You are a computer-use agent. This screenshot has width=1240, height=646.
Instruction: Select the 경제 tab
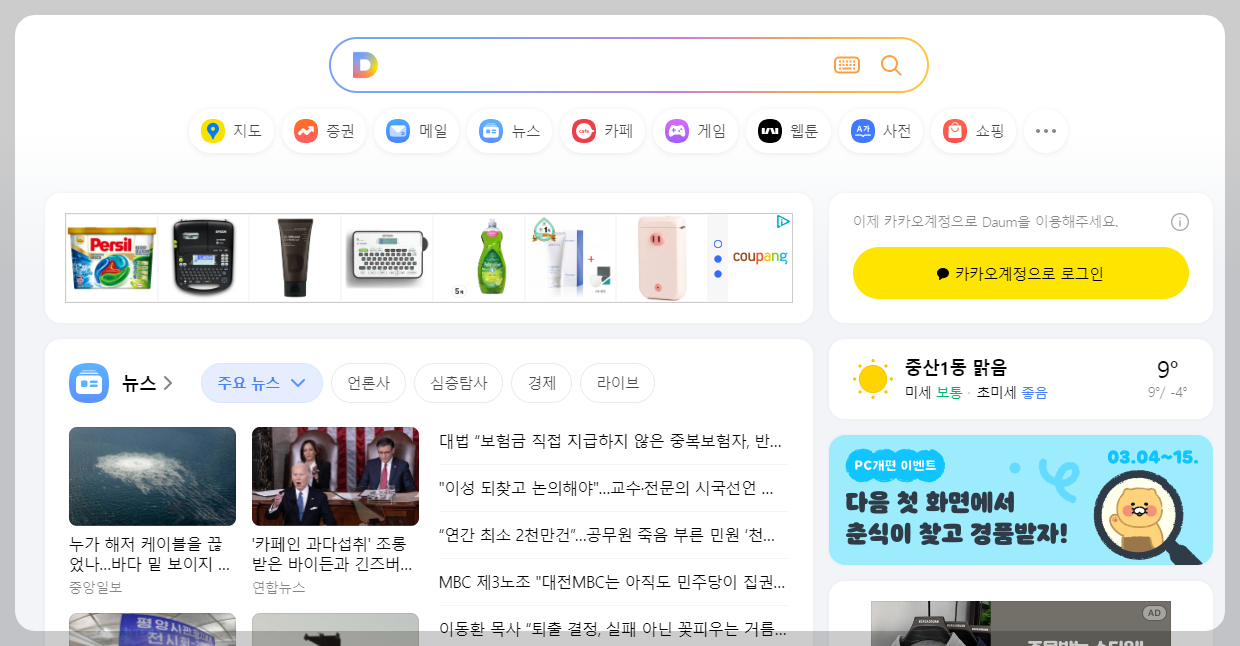pos(541,383)
